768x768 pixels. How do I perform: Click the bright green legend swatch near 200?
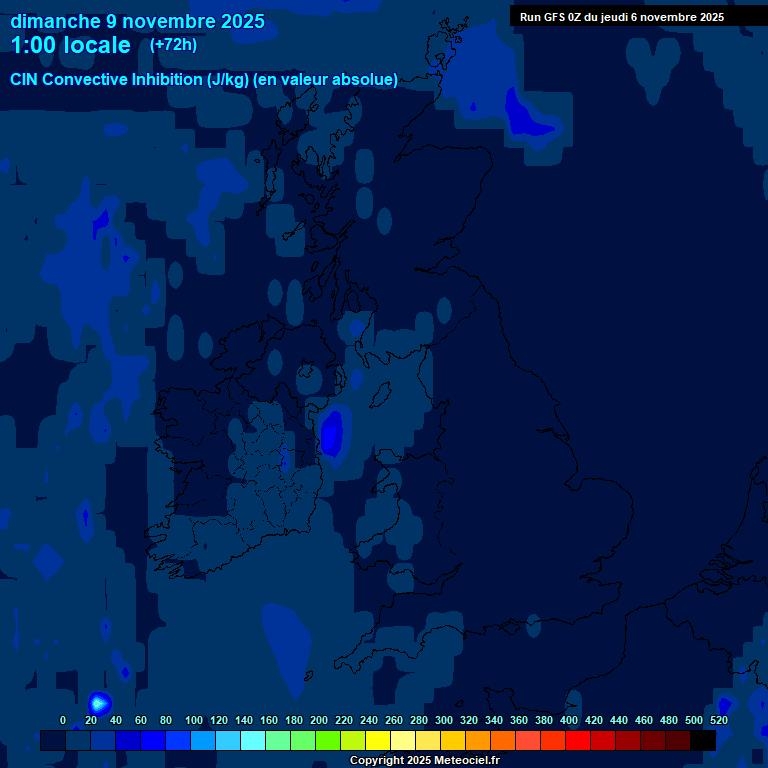point(328,740)
